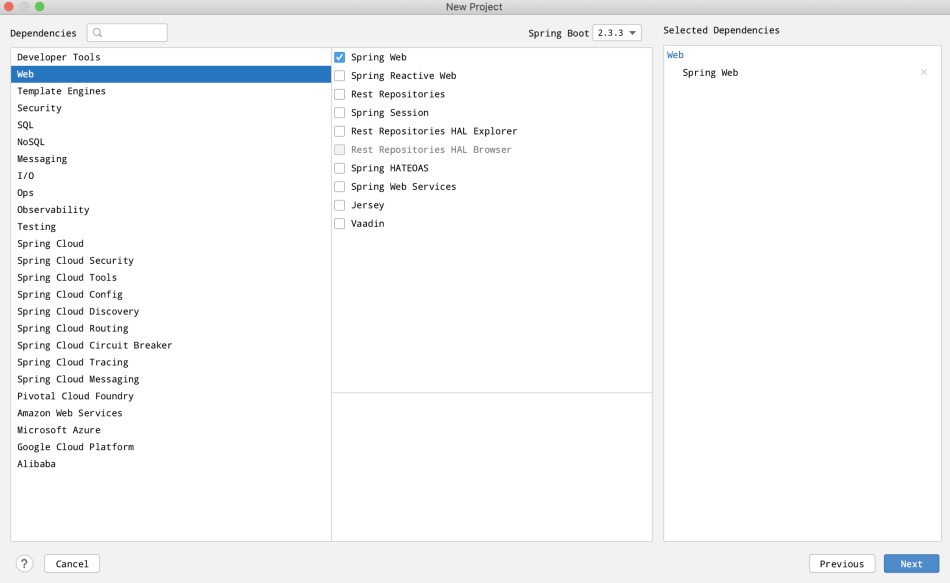The image size is (950, 583).
Task: Open the Microsoft Azure category
Action: [x=171, y=430]
